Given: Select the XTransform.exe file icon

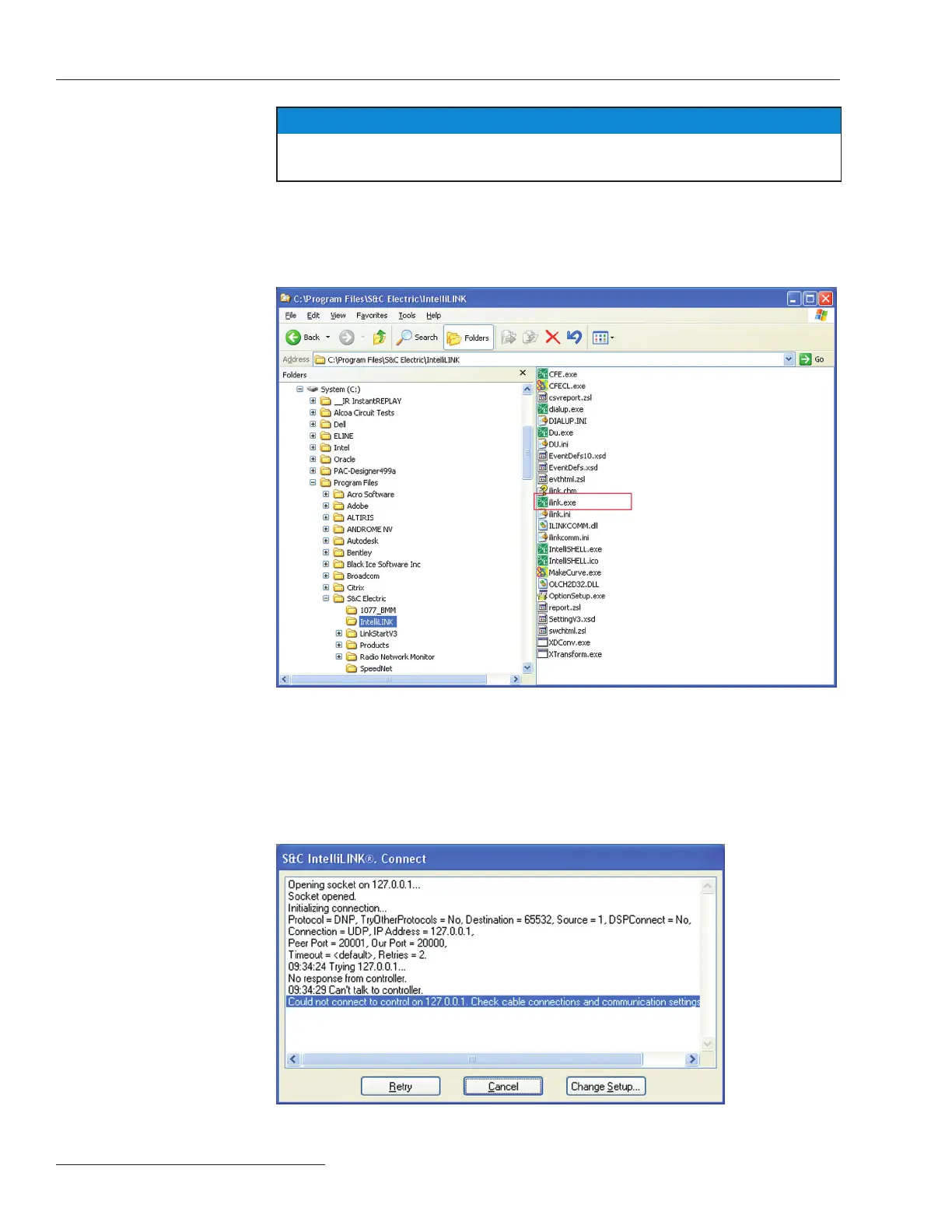Looking at the screenshot, I should pyautogui.click(x=543, y=654).
